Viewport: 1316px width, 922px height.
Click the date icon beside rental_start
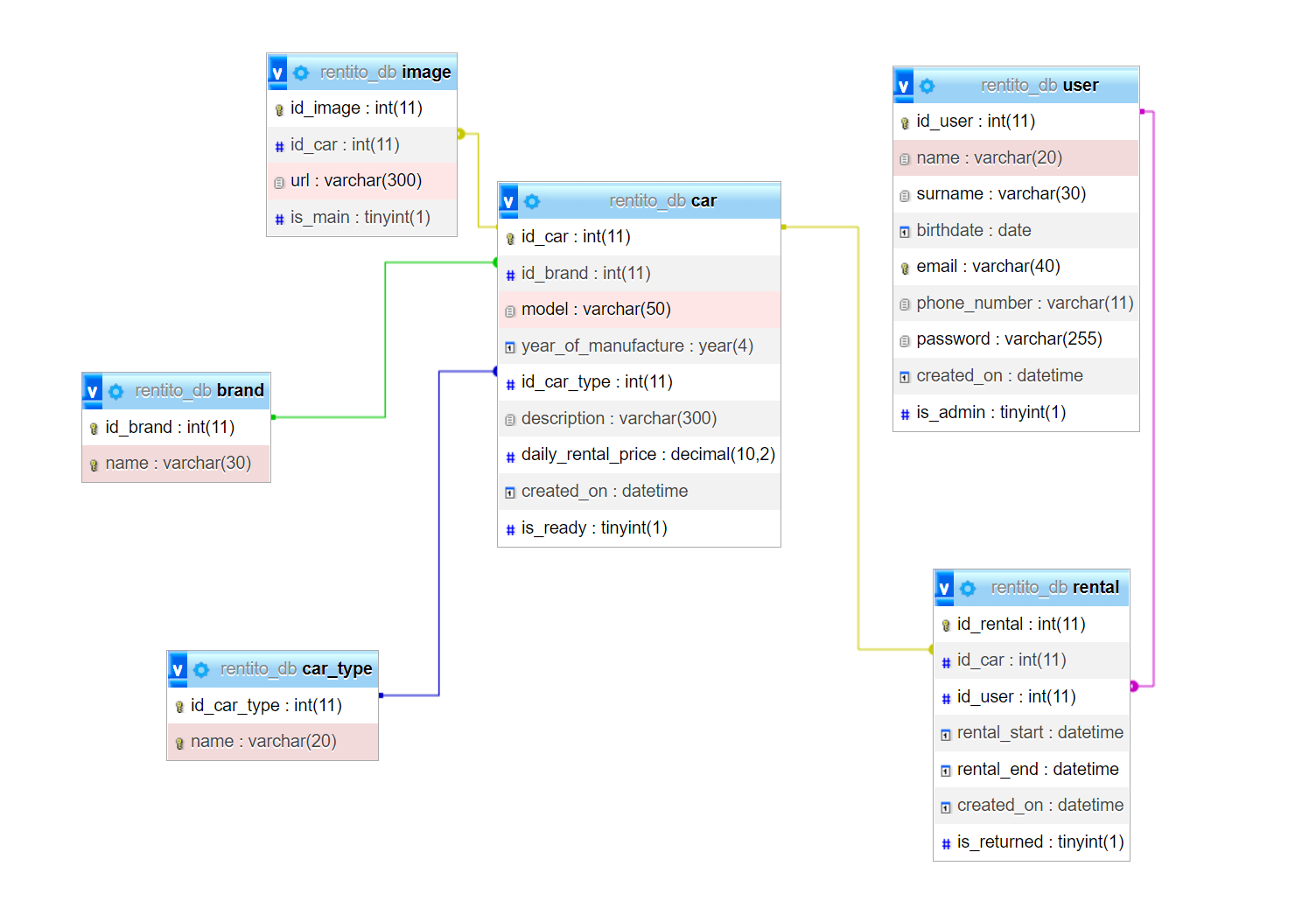coord(946,734)
